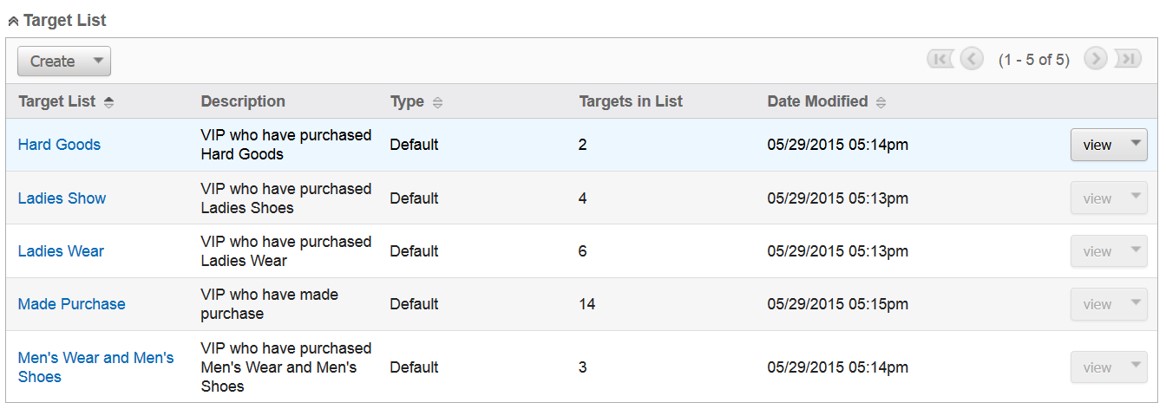Open the Made Purchase link
This screenshot has height=409, width=1166.
click(71, 303)
